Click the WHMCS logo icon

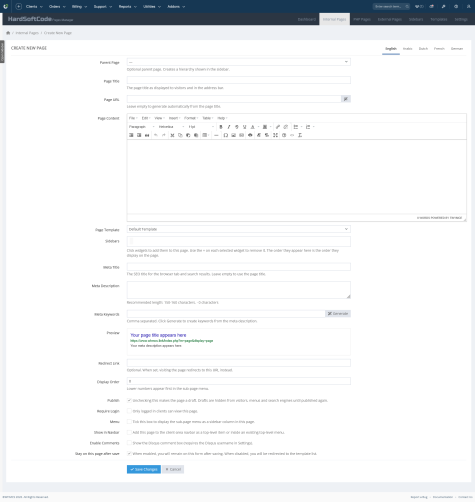coord(6,6)
